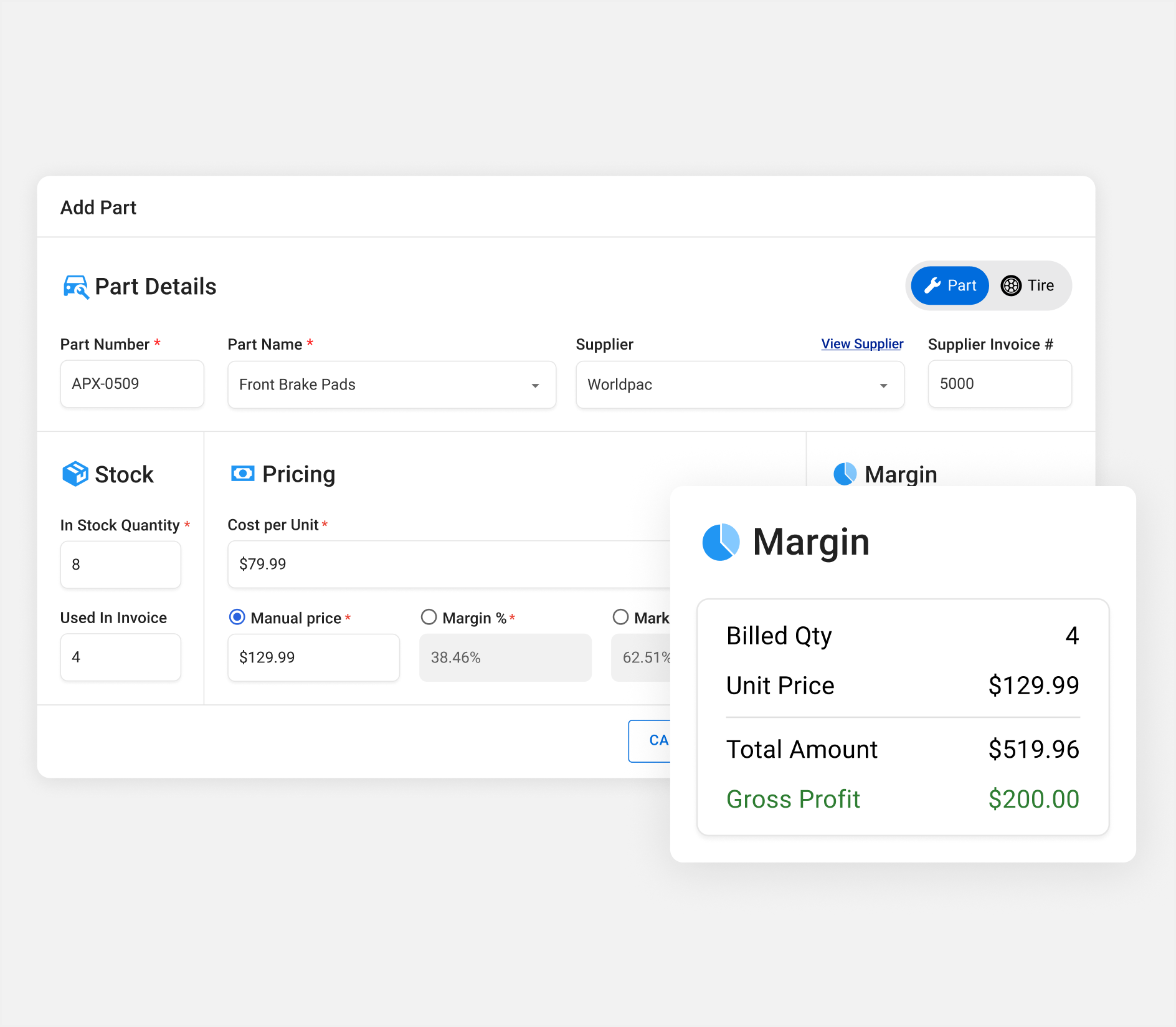Click the Pricing heading text
This screenshot has height=1027, width=1176.
click(298, 474)
